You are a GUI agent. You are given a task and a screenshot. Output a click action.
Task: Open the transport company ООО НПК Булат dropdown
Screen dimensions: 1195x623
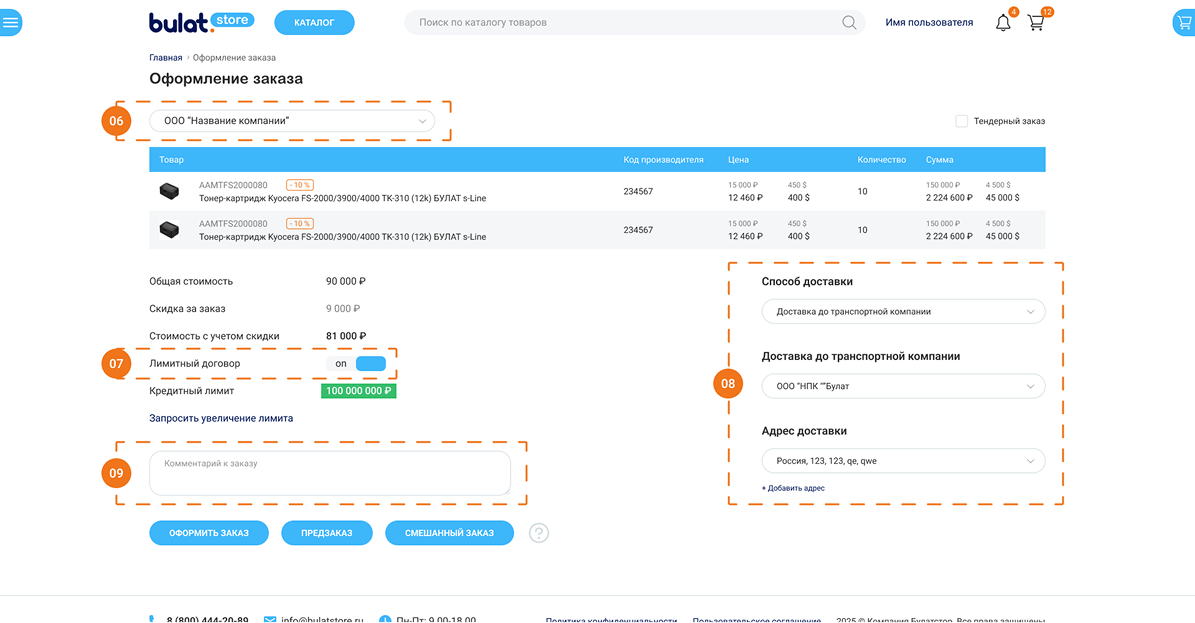903,386
